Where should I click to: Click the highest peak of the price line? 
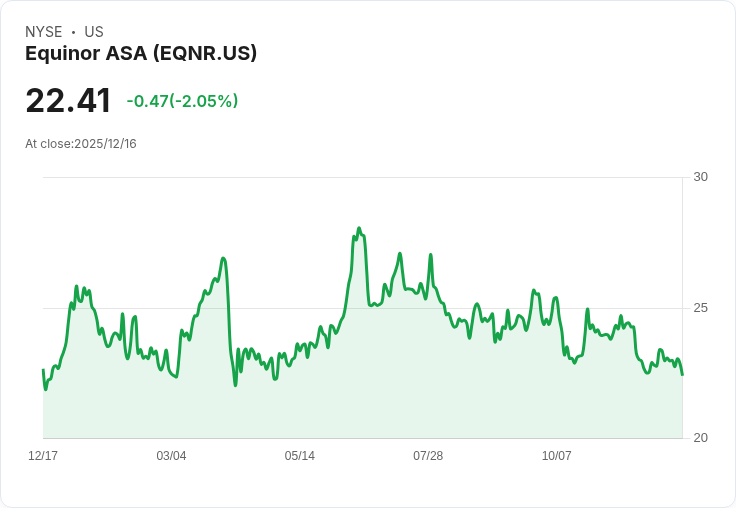click(x=359, y=228)
